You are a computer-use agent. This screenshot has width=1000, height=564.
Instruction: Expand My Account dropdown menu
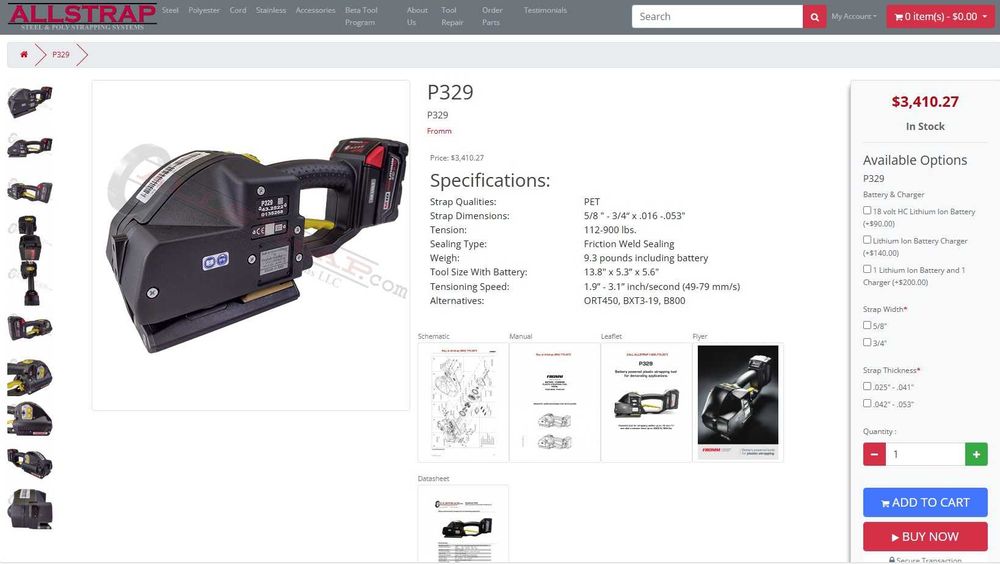[854, 17]
